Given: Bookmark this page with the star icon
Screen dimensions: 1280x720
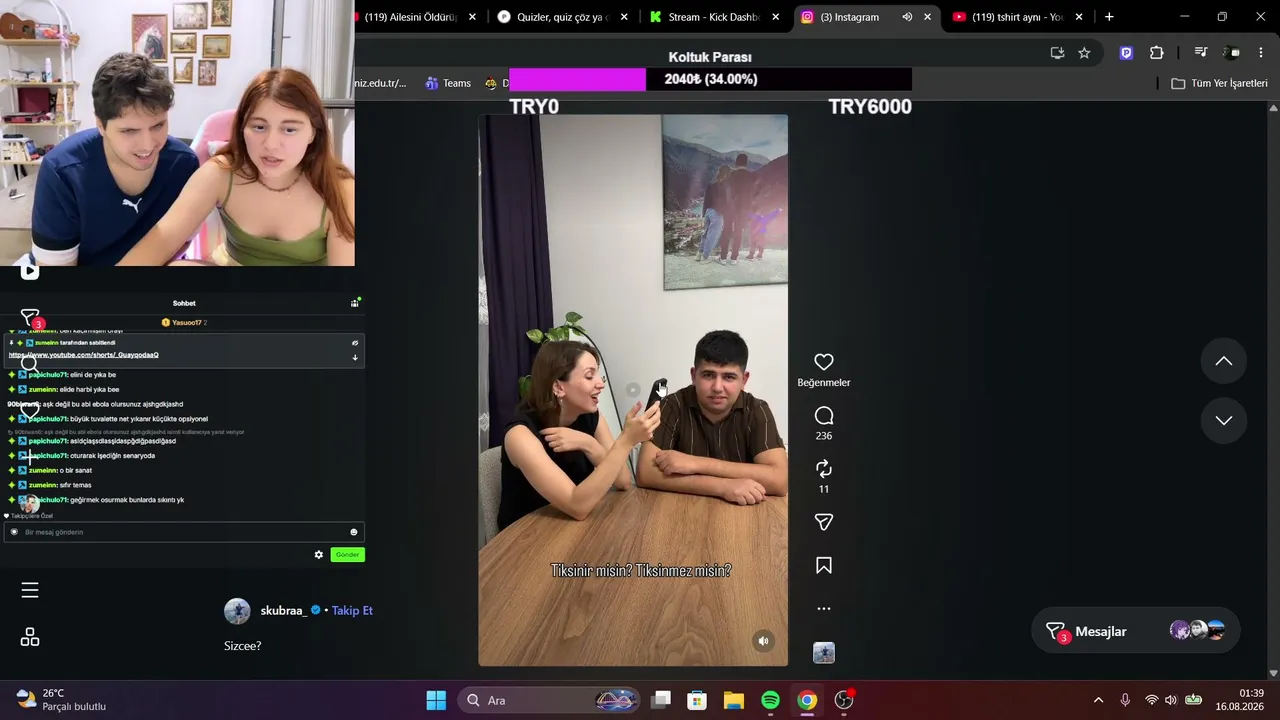Looking at the screenshot, I should [x=1084, y=53].
